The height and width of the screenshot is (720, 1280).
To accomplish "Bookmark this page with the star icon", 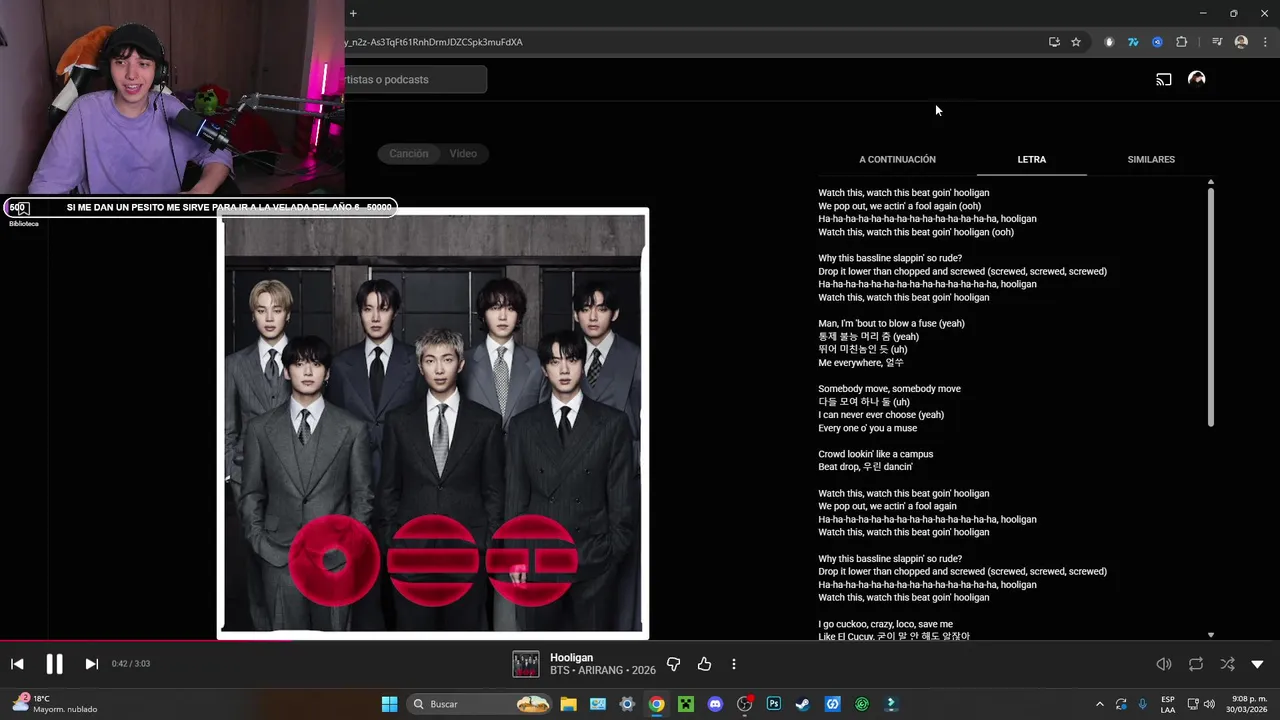I will pos(1076,42).
